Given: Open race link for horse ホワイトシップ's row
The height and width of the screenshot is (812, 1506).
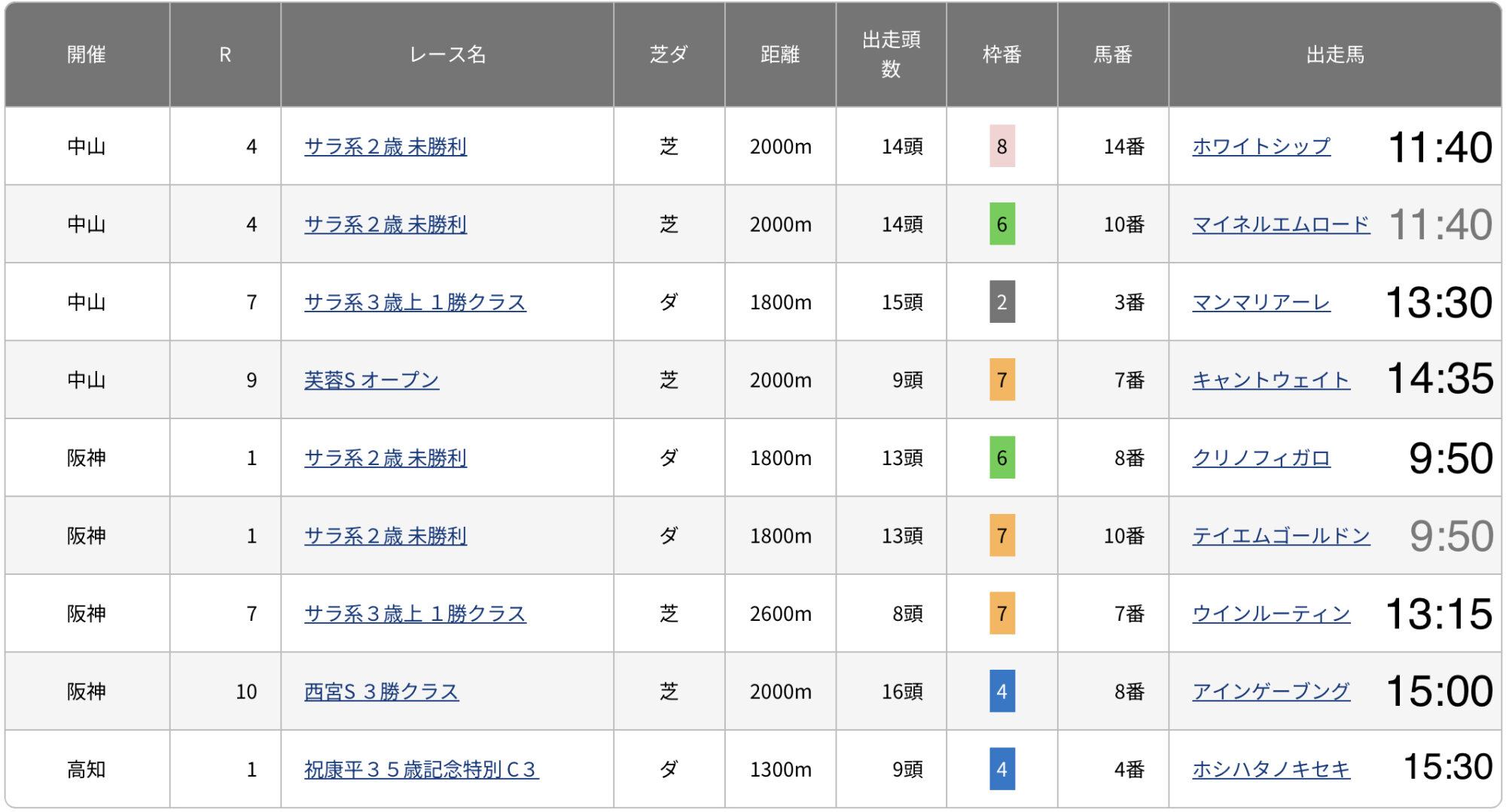Looking at the screenshot, I should (386, 147).
